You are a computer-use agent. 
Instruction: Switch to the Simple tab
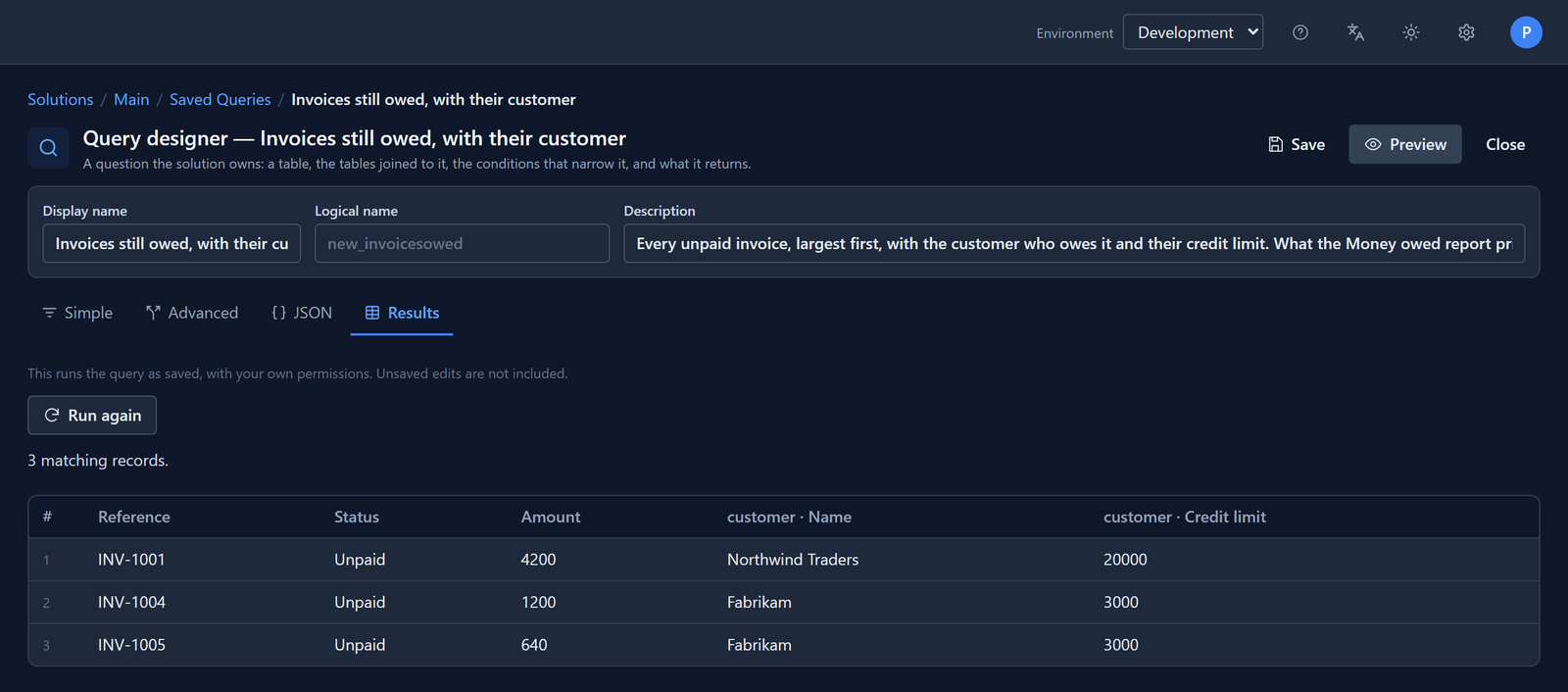coord(77,313)
